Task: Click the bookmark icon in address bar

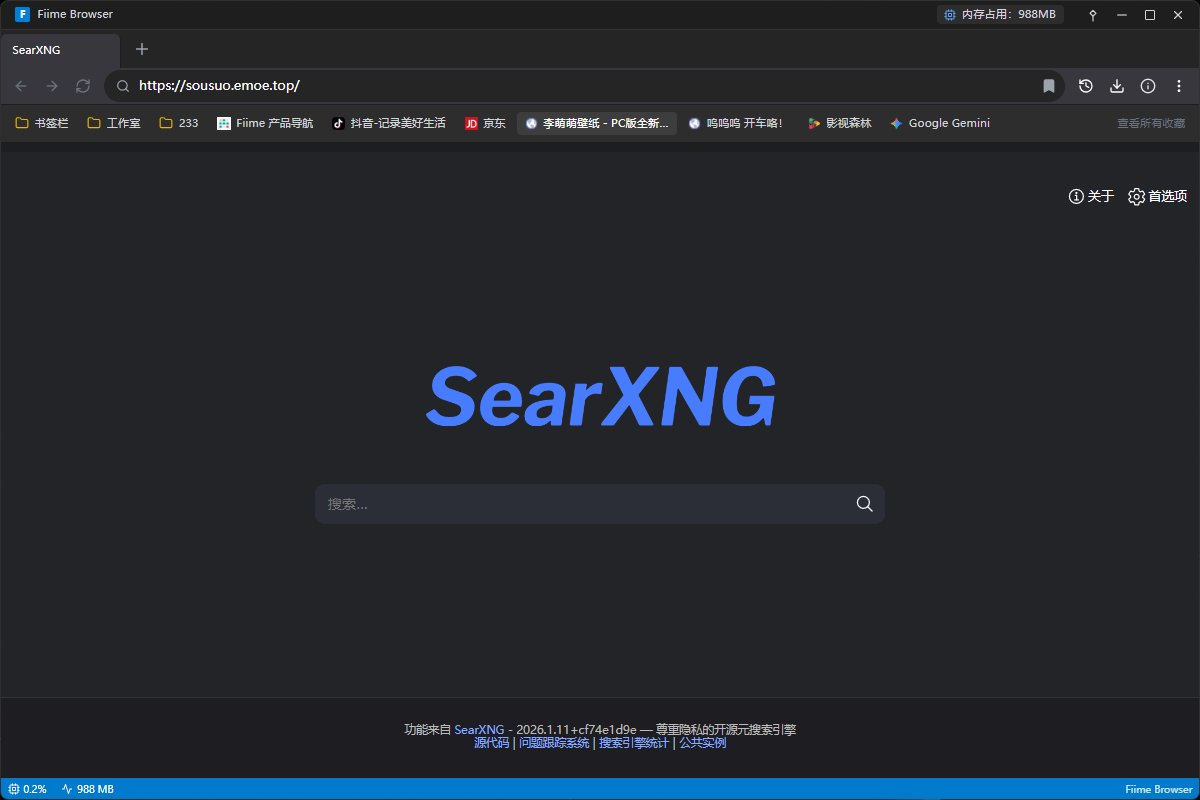Action: click(x=1049, y=86)
